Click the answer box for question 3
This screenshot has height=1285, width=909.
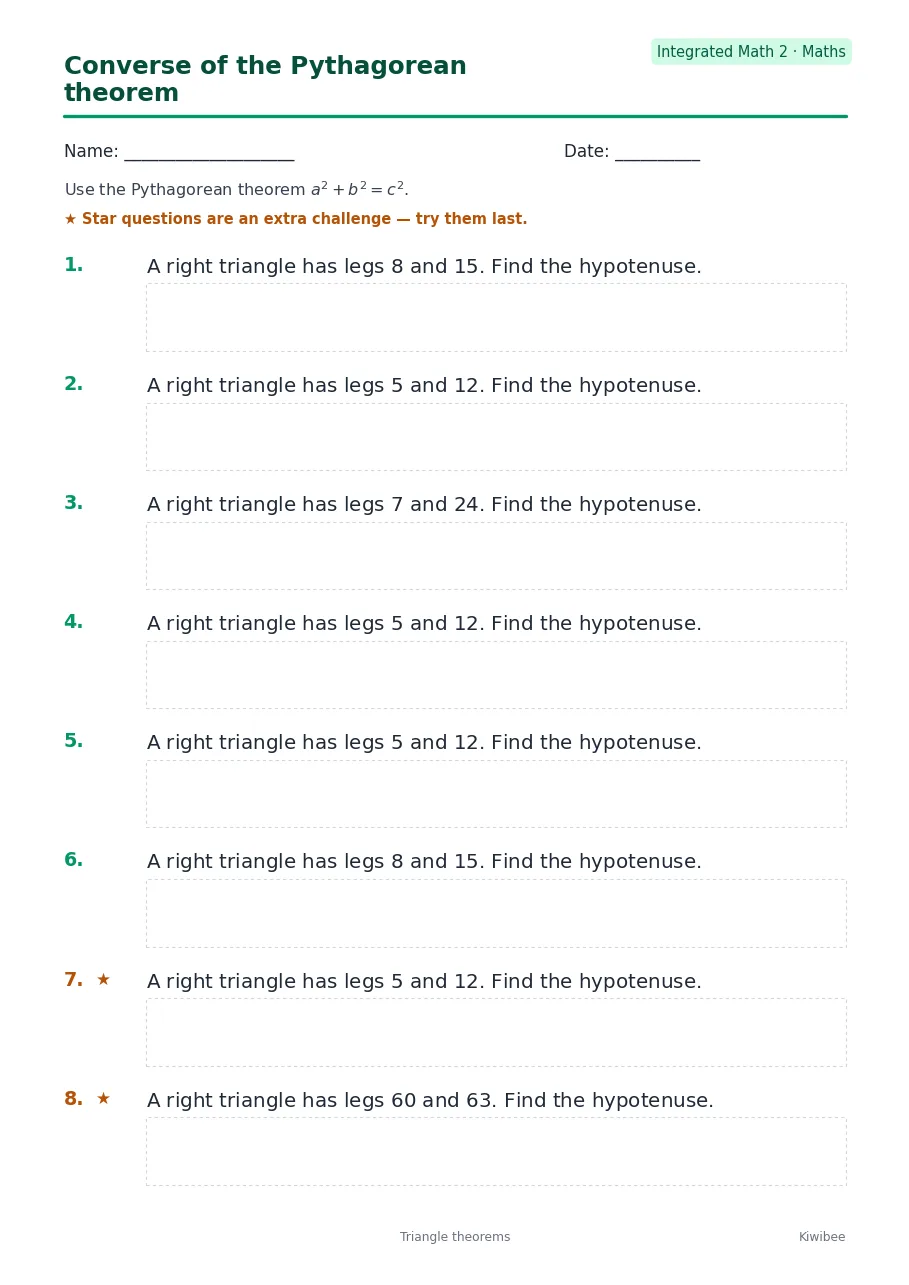pos(496,556)
